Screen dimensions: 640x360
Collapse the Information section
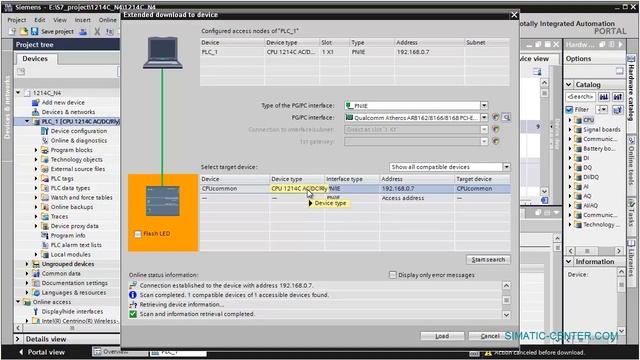569,262
